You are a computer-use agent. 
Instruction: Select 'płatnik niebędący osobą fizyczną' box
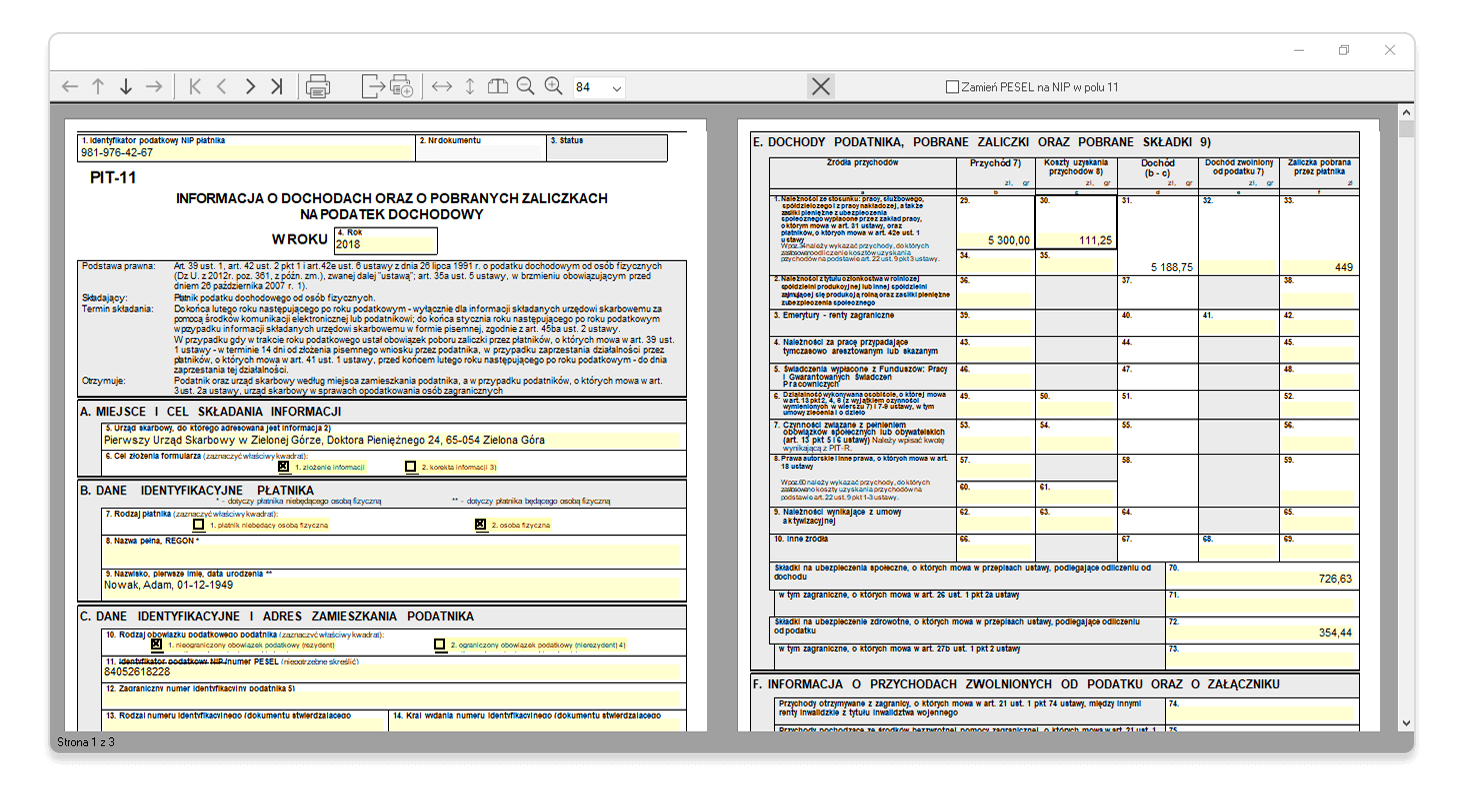[198, 524]
